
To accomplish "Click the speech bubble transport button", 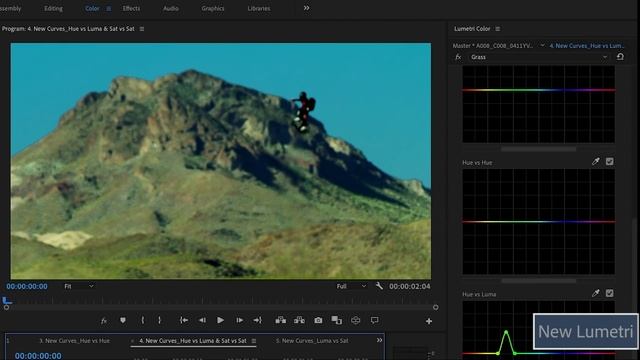I will [374, 320].
